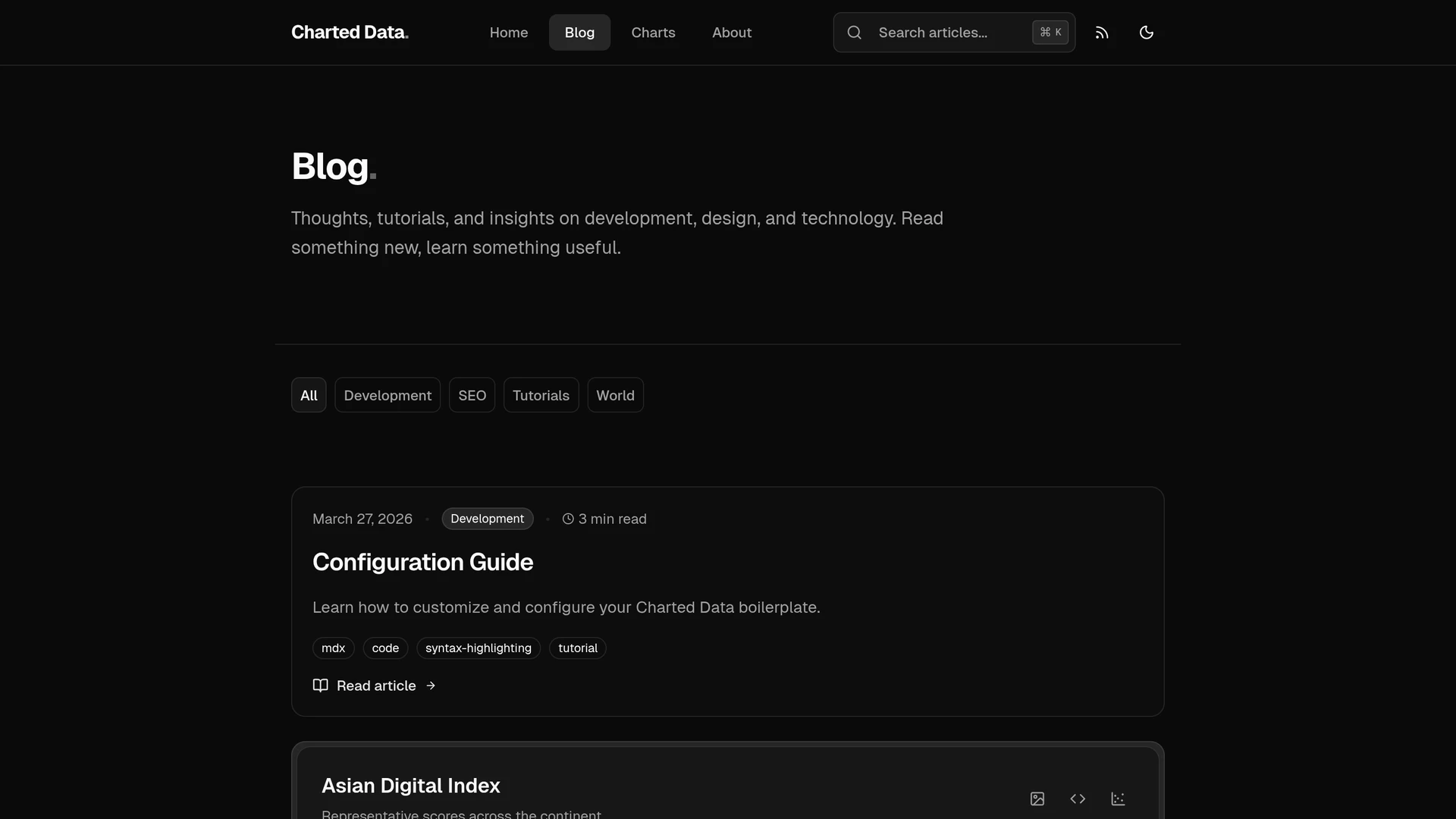
Task: Select the chart view icon on Asian Digital Index
Action: point(1118,799)
